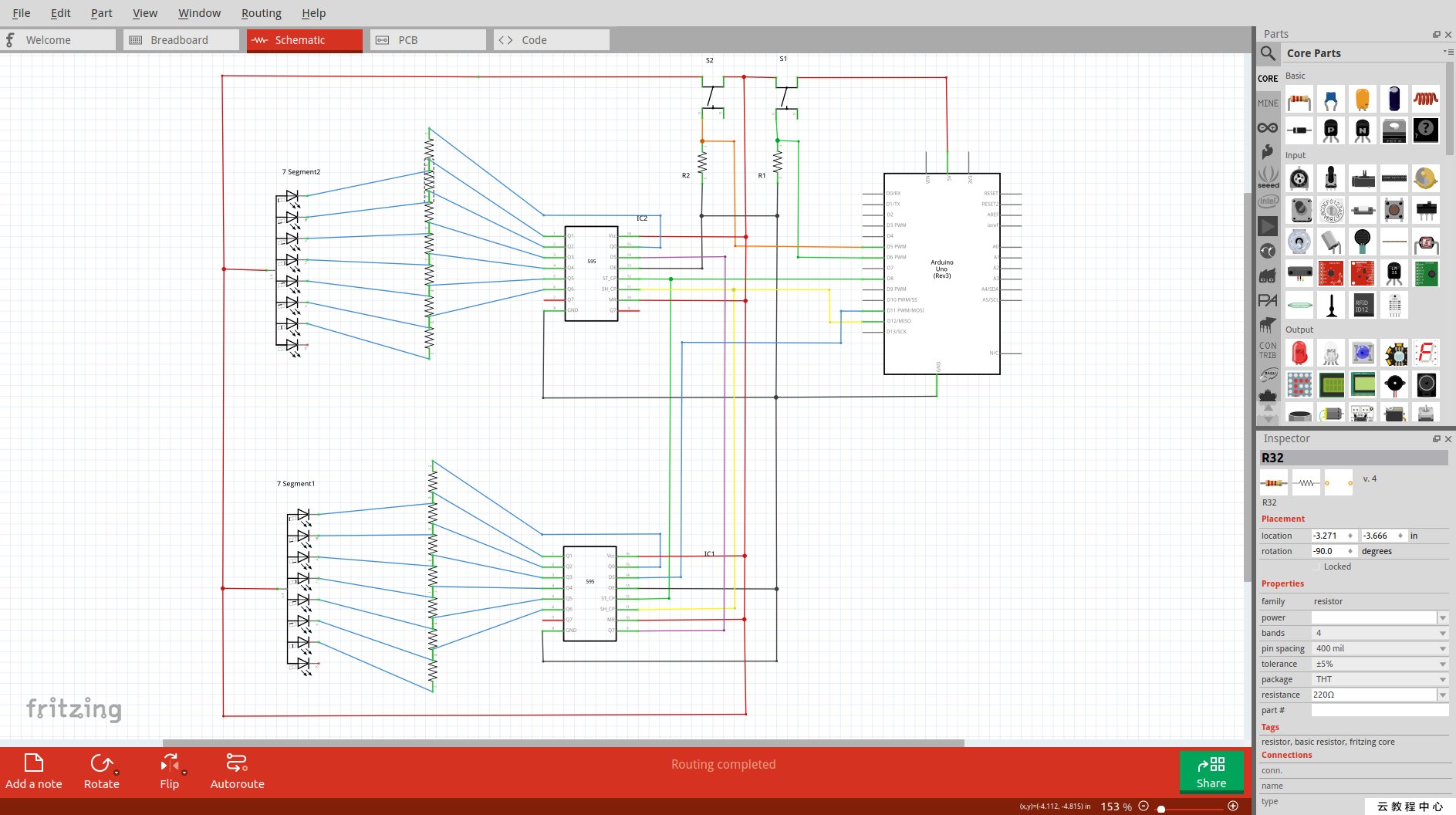The image size is (1456, 815).
Task: Open the Arduino parts bin
Action: 1268,128
